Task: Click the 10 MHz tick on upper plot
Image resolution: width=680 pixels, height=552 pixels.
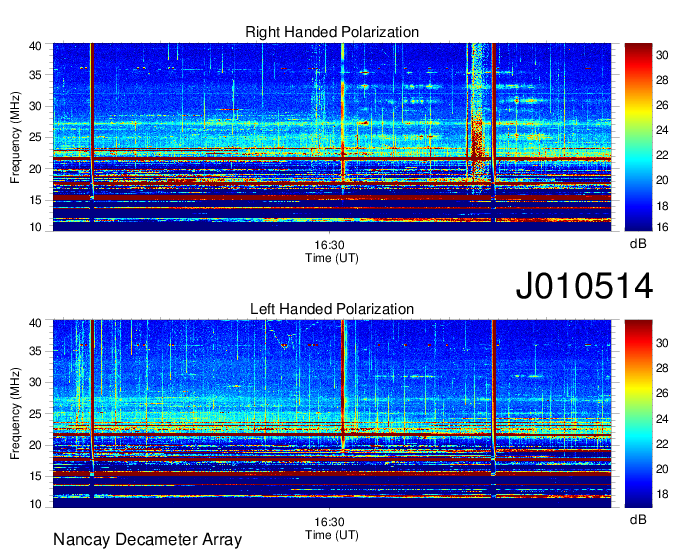Action: coord(35,227)
